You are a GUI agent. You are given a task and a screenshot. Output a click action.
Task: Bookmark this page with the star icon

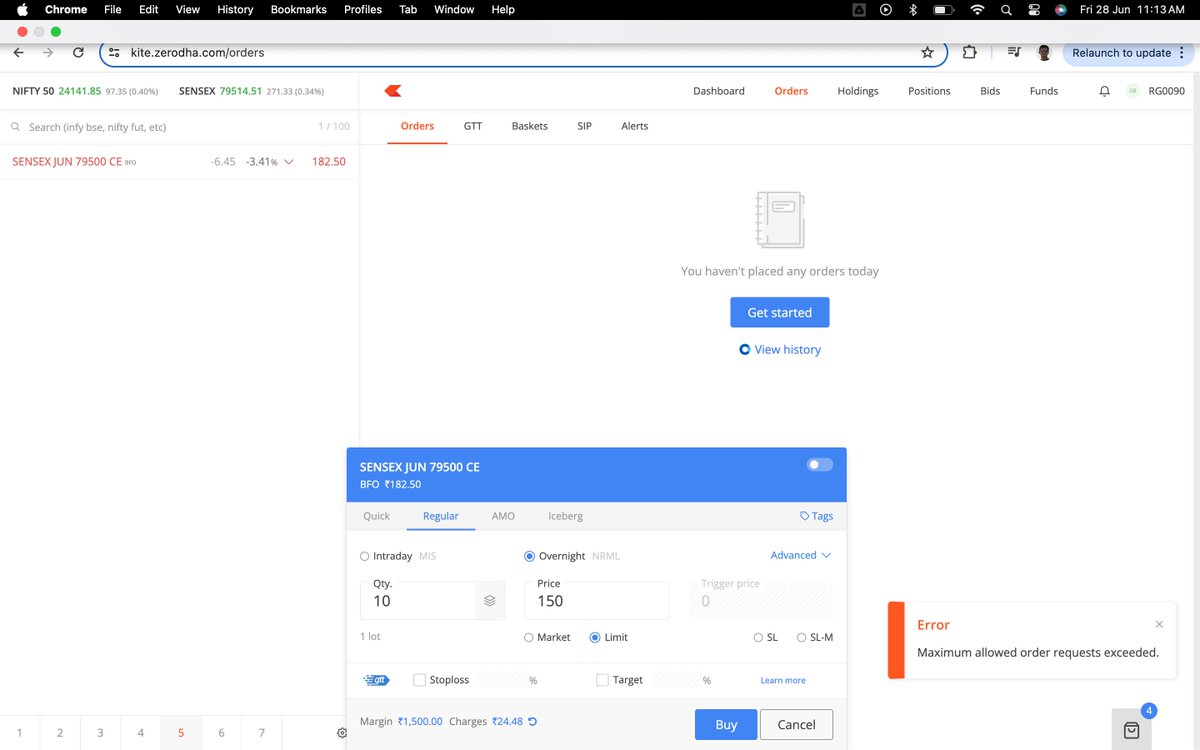(x=927, y=52)
